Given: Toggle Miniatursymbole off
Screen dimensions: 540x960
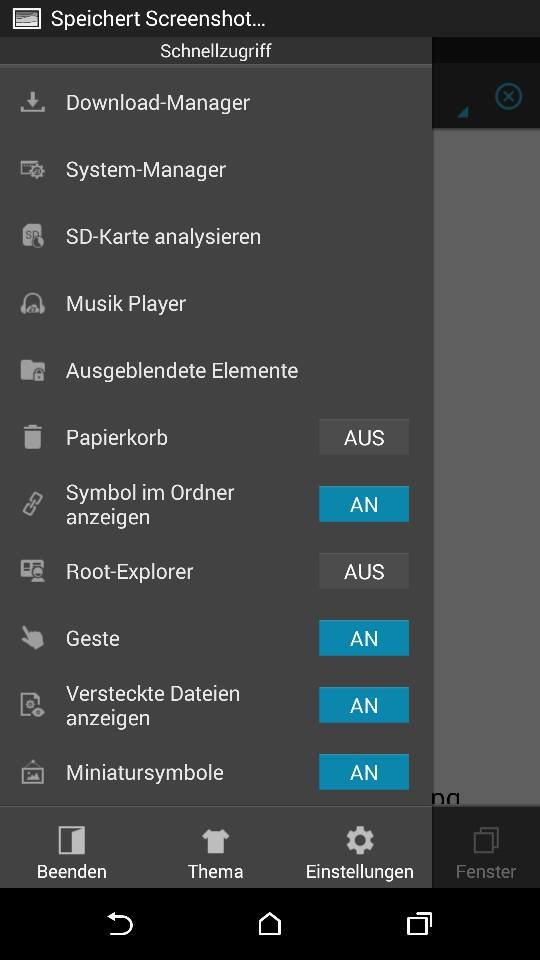Looking at the screenshot, I should [364, 772].
